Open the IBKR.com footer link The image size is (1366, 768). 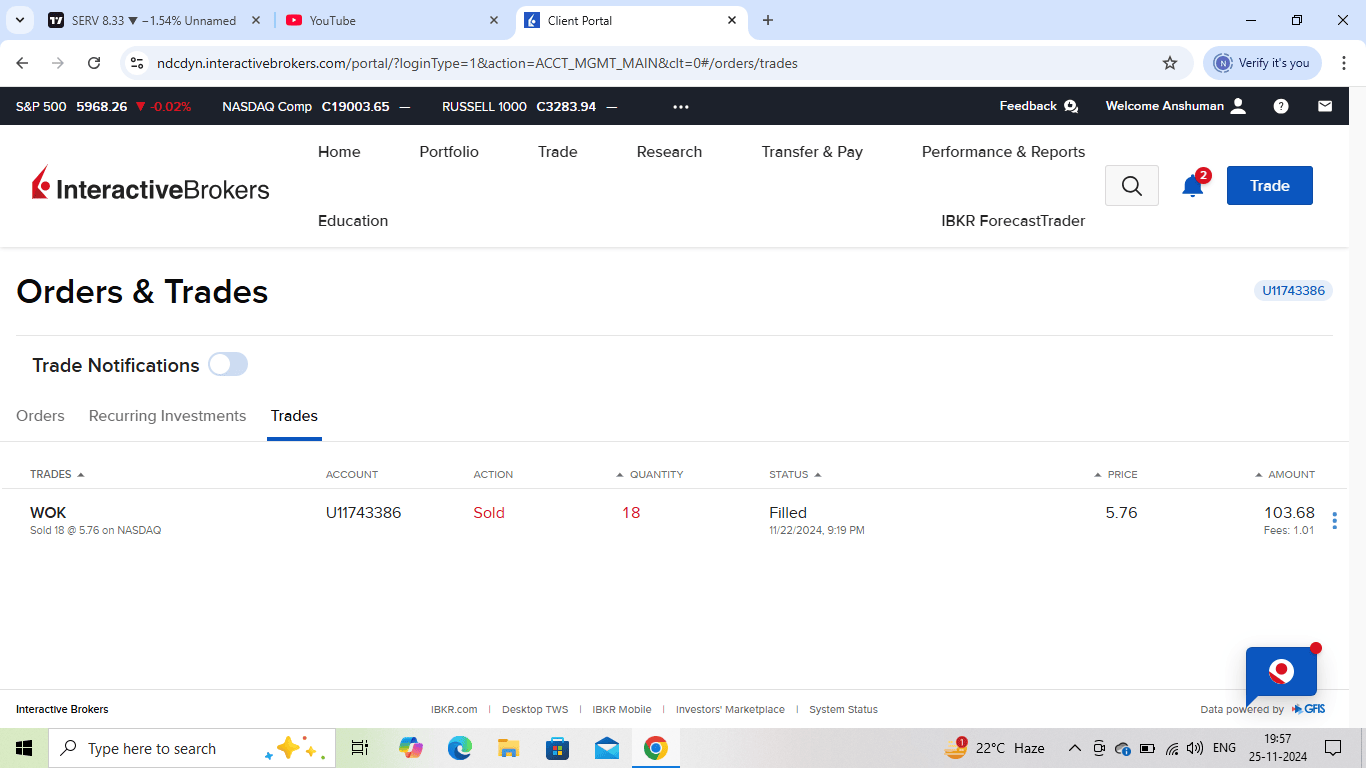(x=454, y=710)
